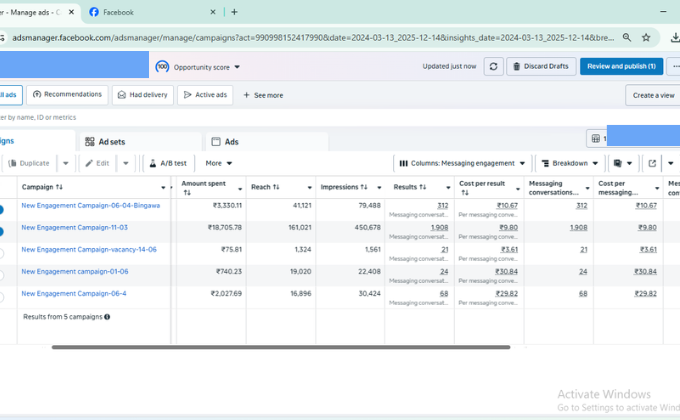
Task: Expand the Breakdown dropdown
Action: pyautogui.click(x=570, y=163)
